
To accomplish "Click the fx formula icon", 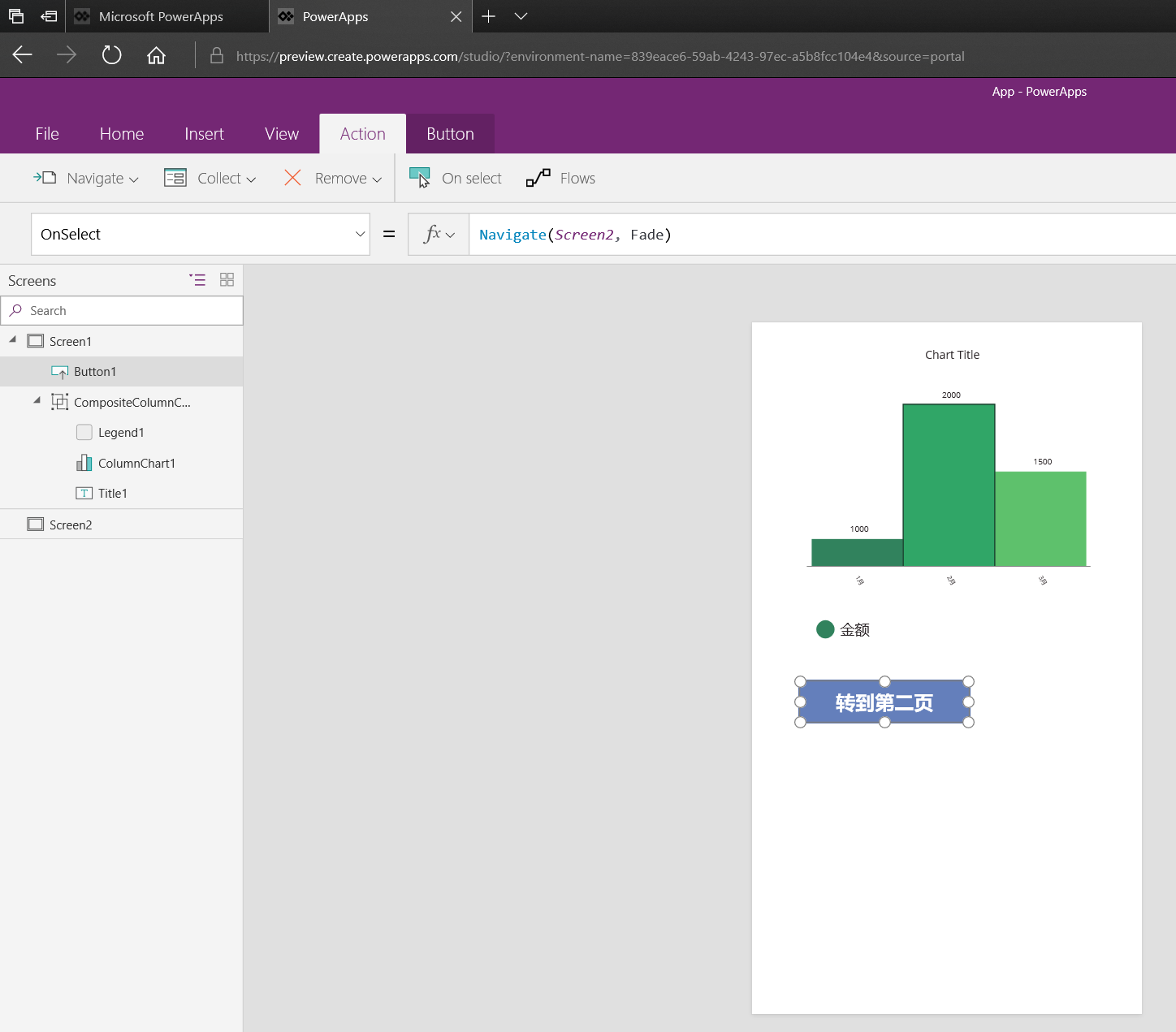I will 433,234.
